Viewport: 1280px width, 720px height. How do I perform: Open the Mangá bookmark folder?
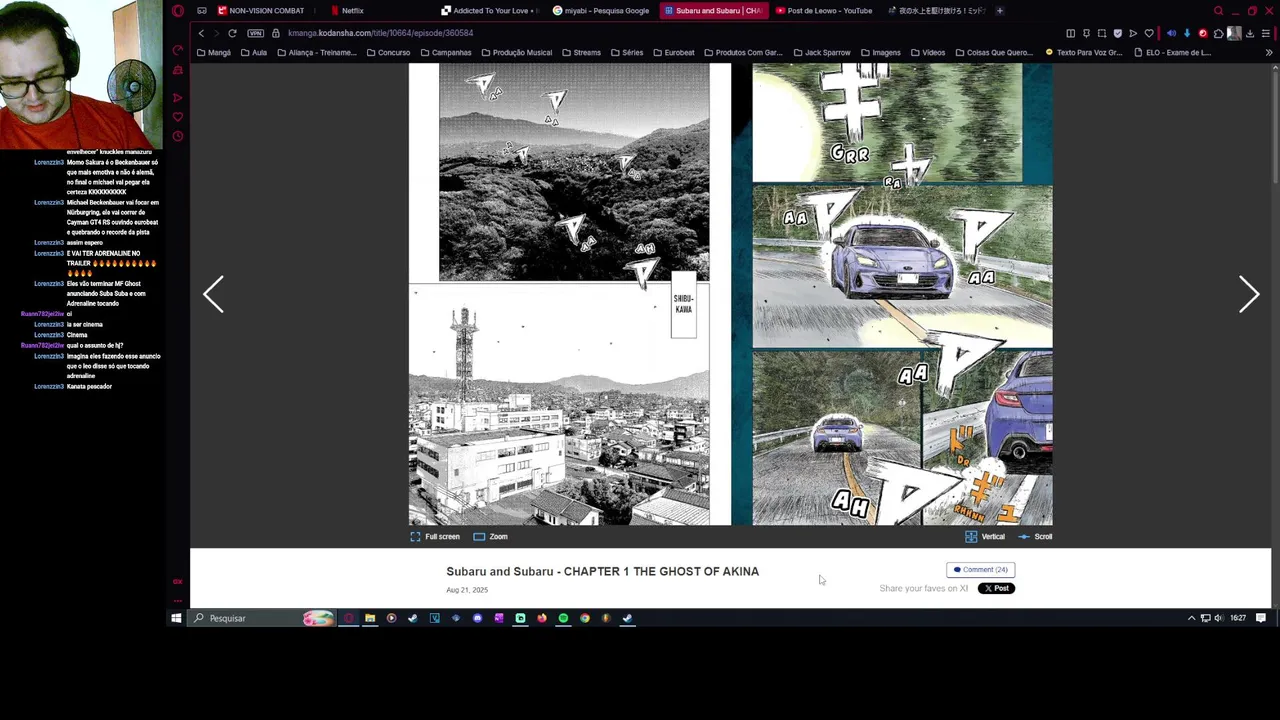213,52
